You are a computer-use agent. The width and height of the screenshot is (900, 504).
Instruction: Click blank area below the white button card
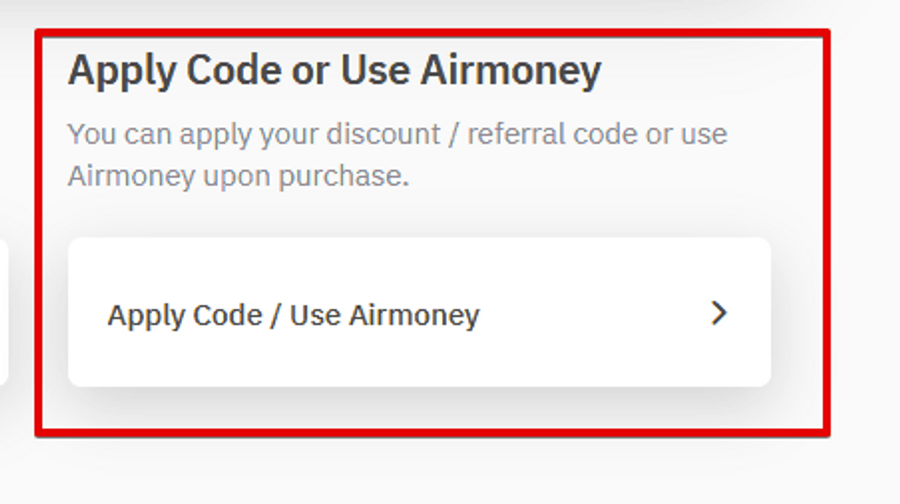click(420, 410)
